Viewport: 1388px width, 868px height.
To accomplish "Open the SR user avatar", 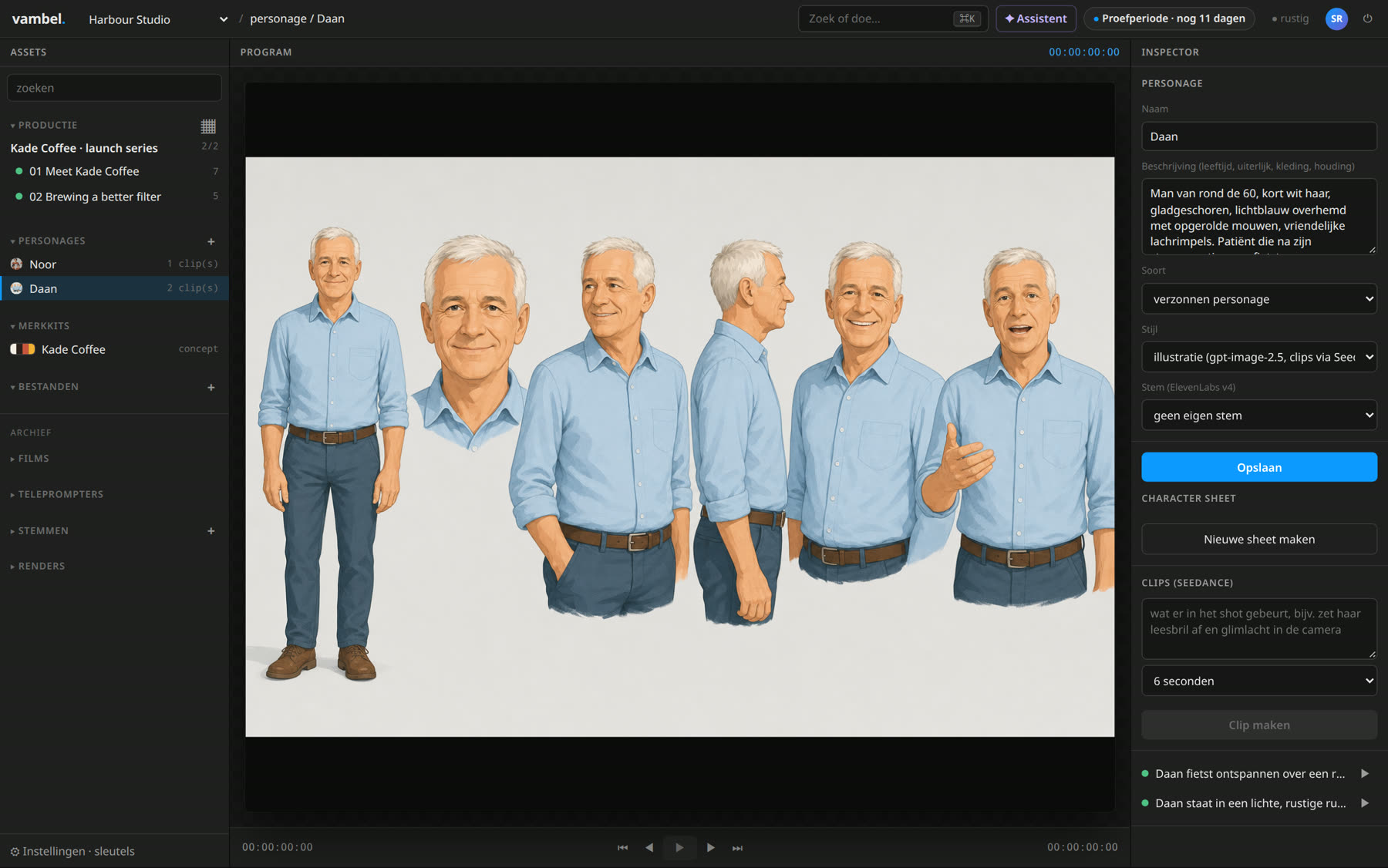I will pyautogui.click(x=1336, y=19).
